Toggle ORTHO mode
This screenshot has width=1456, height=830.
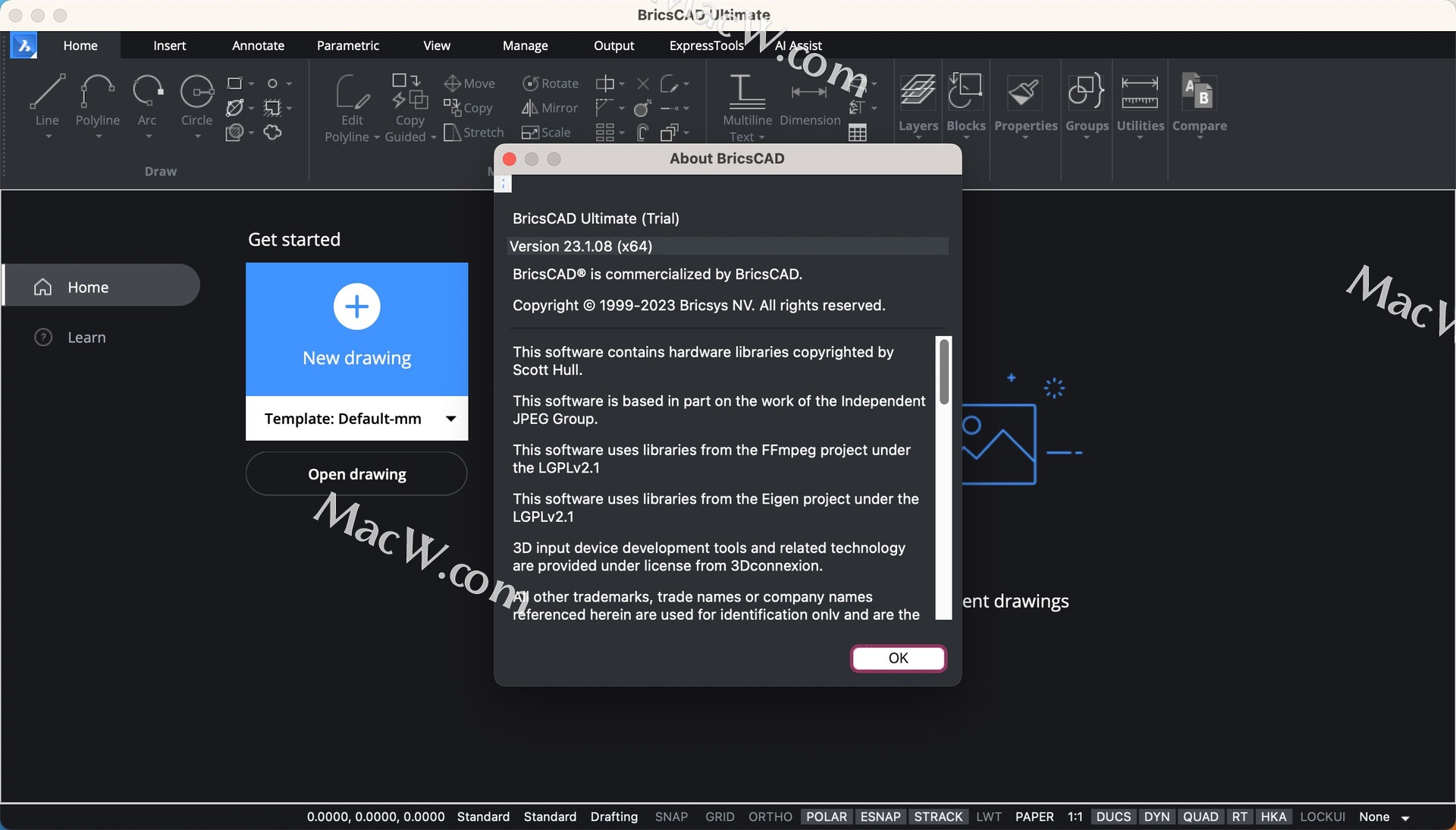[770, 817]
